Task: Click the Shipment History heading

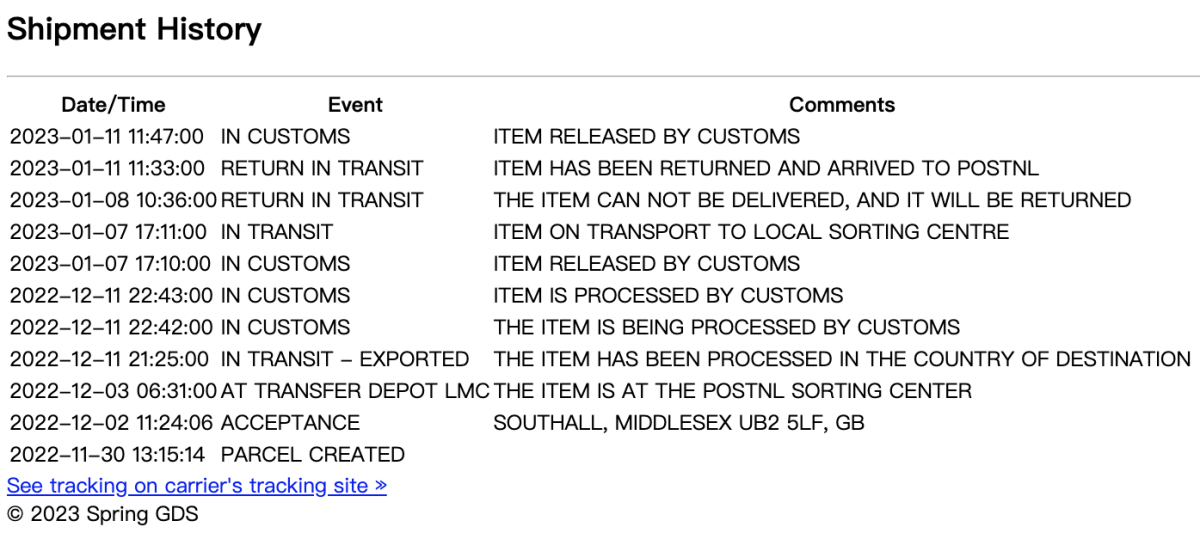Action: pyautogui.click(x=134, y=29)
